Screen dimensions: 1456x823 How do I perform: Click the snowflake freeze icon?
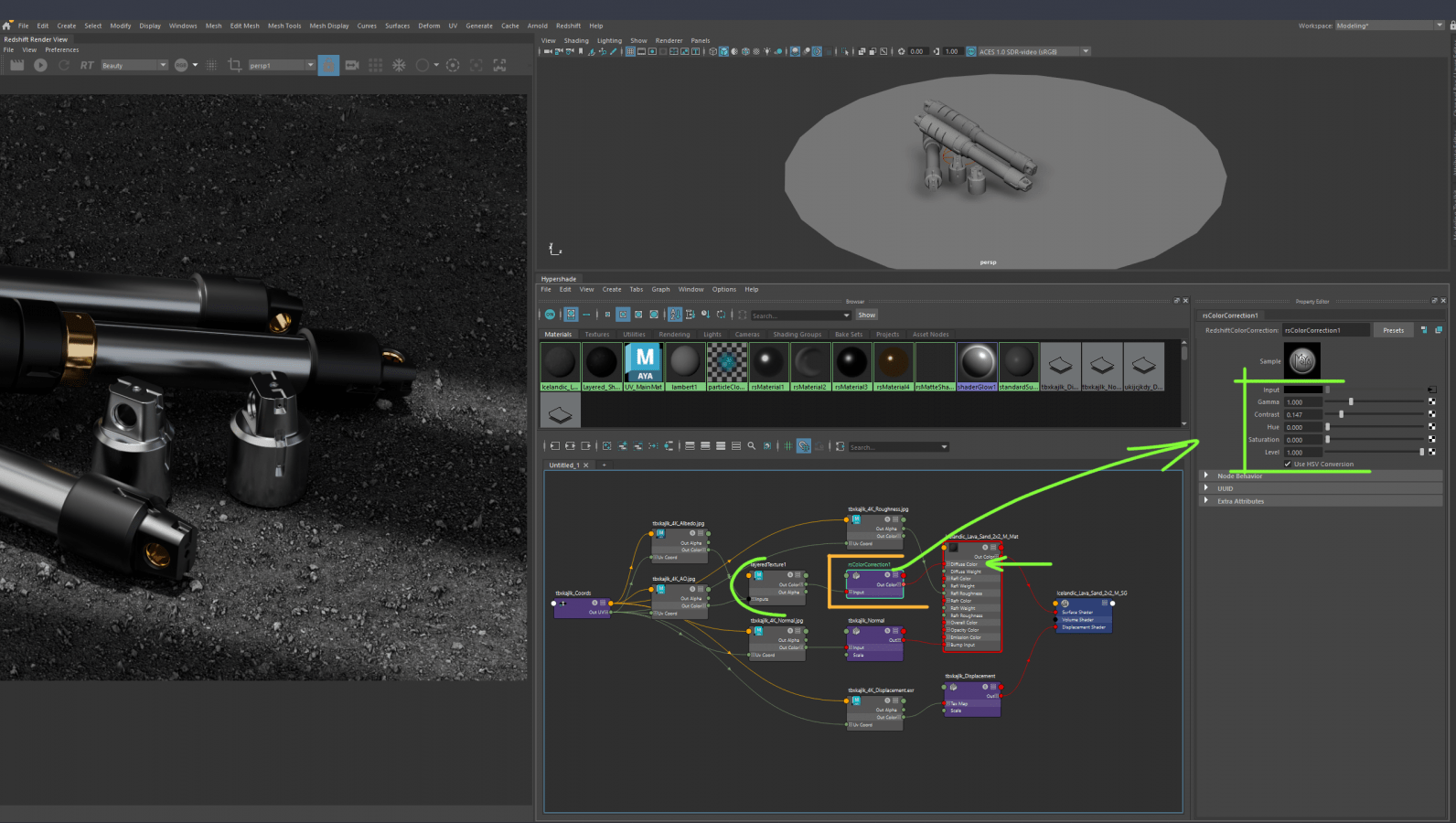(x=399, y=65)
